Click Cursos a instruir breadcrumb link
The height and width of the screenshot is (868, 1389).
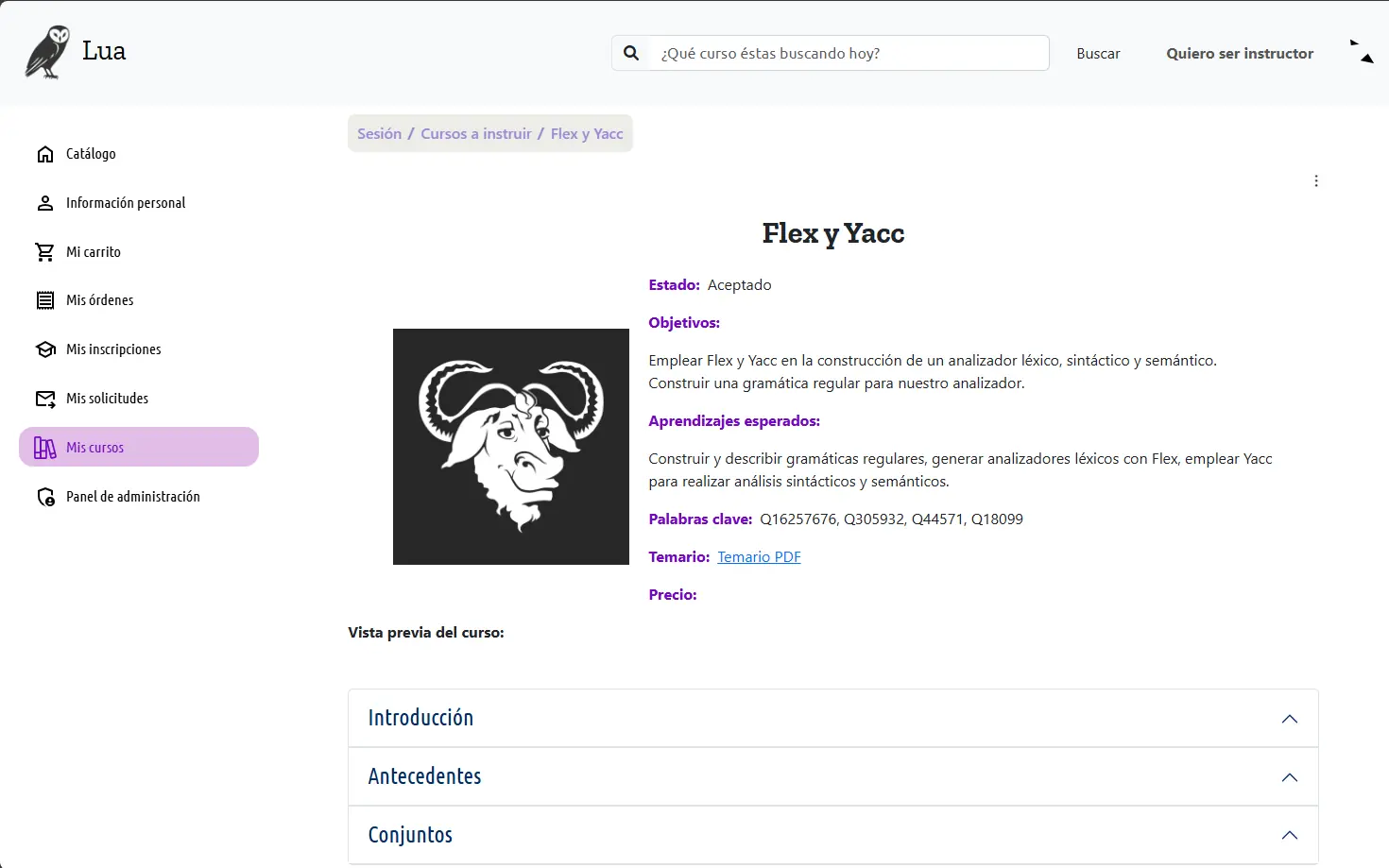pyautogui.click(x=476, y=134)
